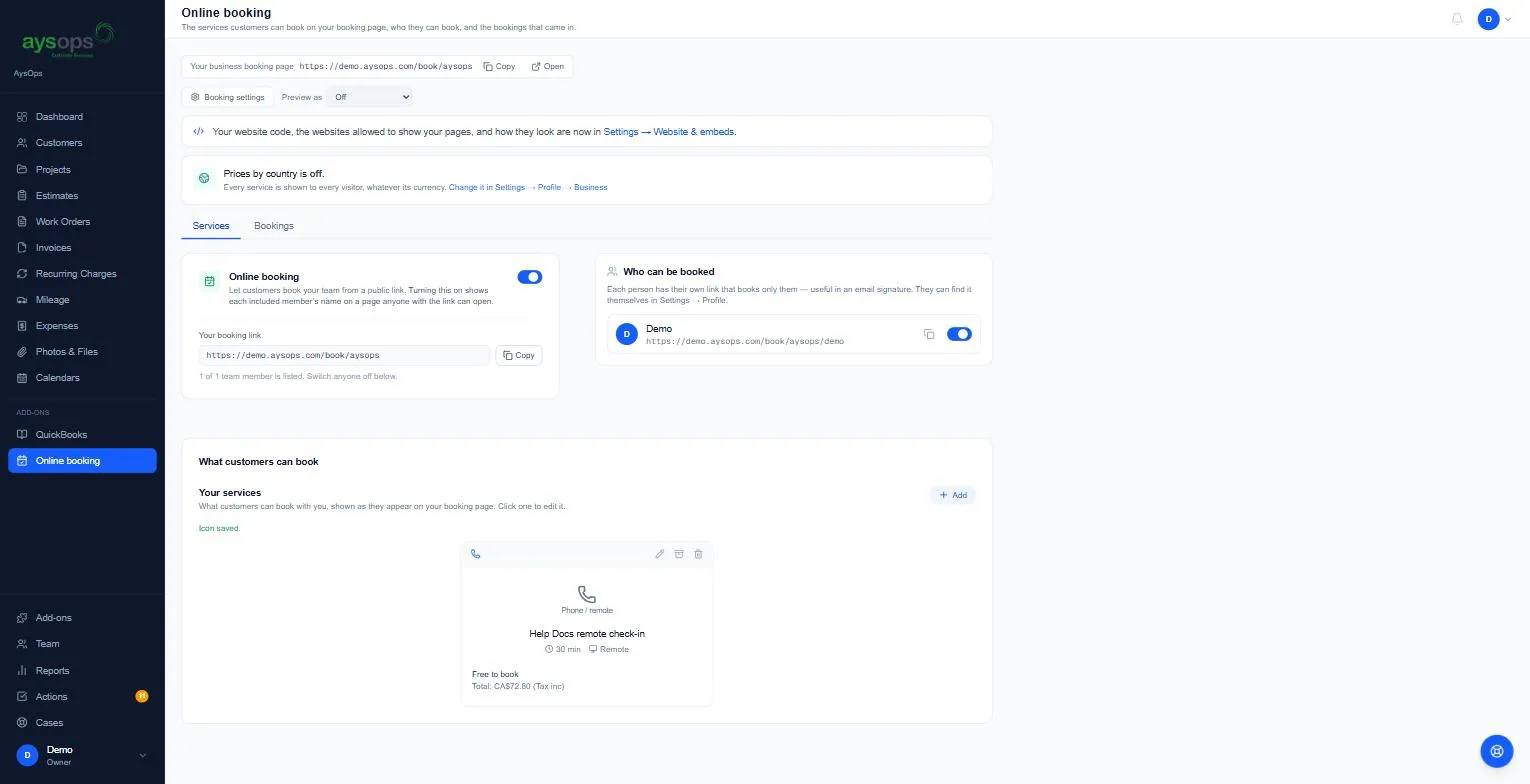Click the Estimates item in the sidebar
Screen dimensions: 1530x784
pyautogui.click(x=82, y=196)
